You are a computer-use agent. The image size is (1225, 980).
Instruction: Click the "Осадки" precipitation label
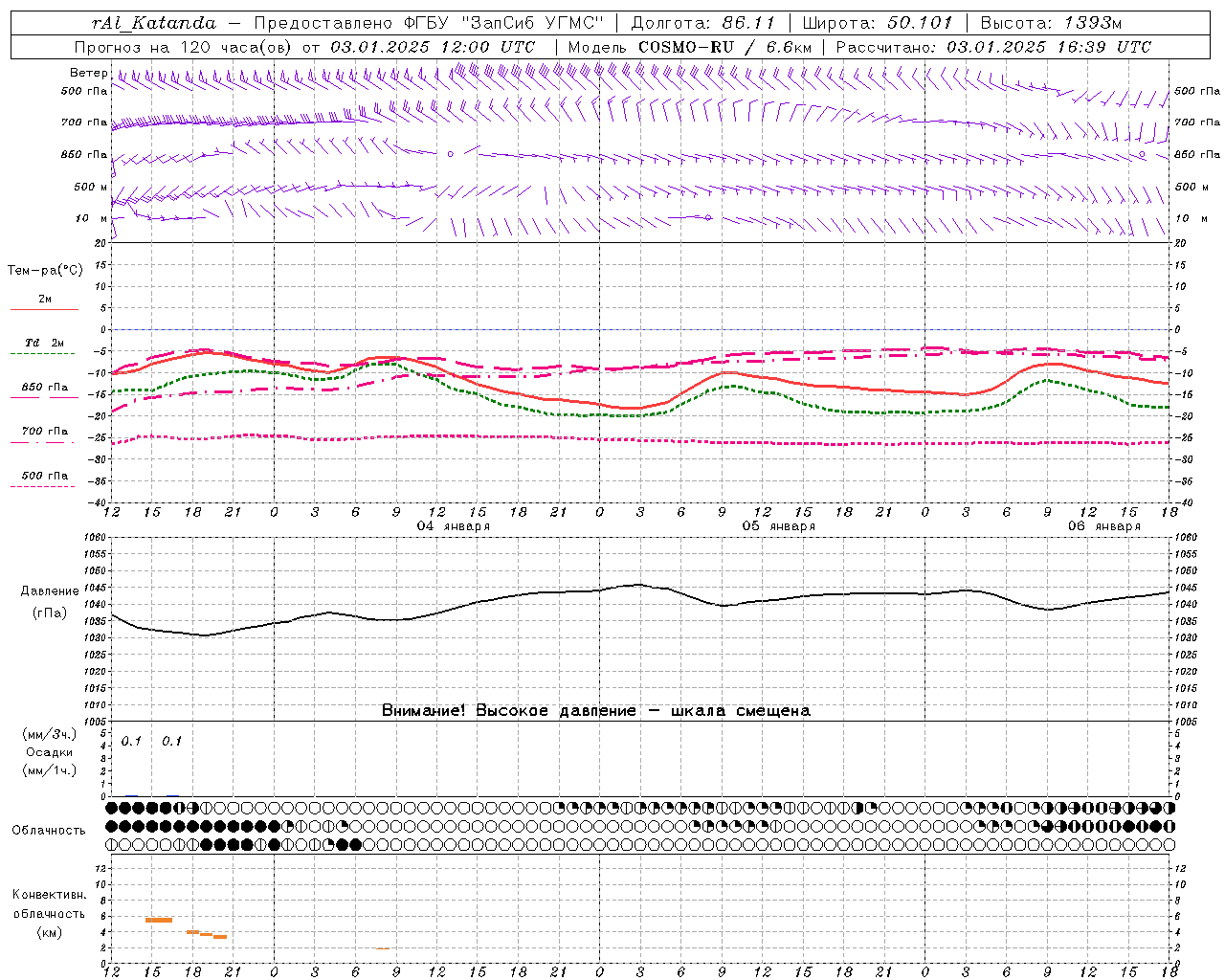pos(49,752)
